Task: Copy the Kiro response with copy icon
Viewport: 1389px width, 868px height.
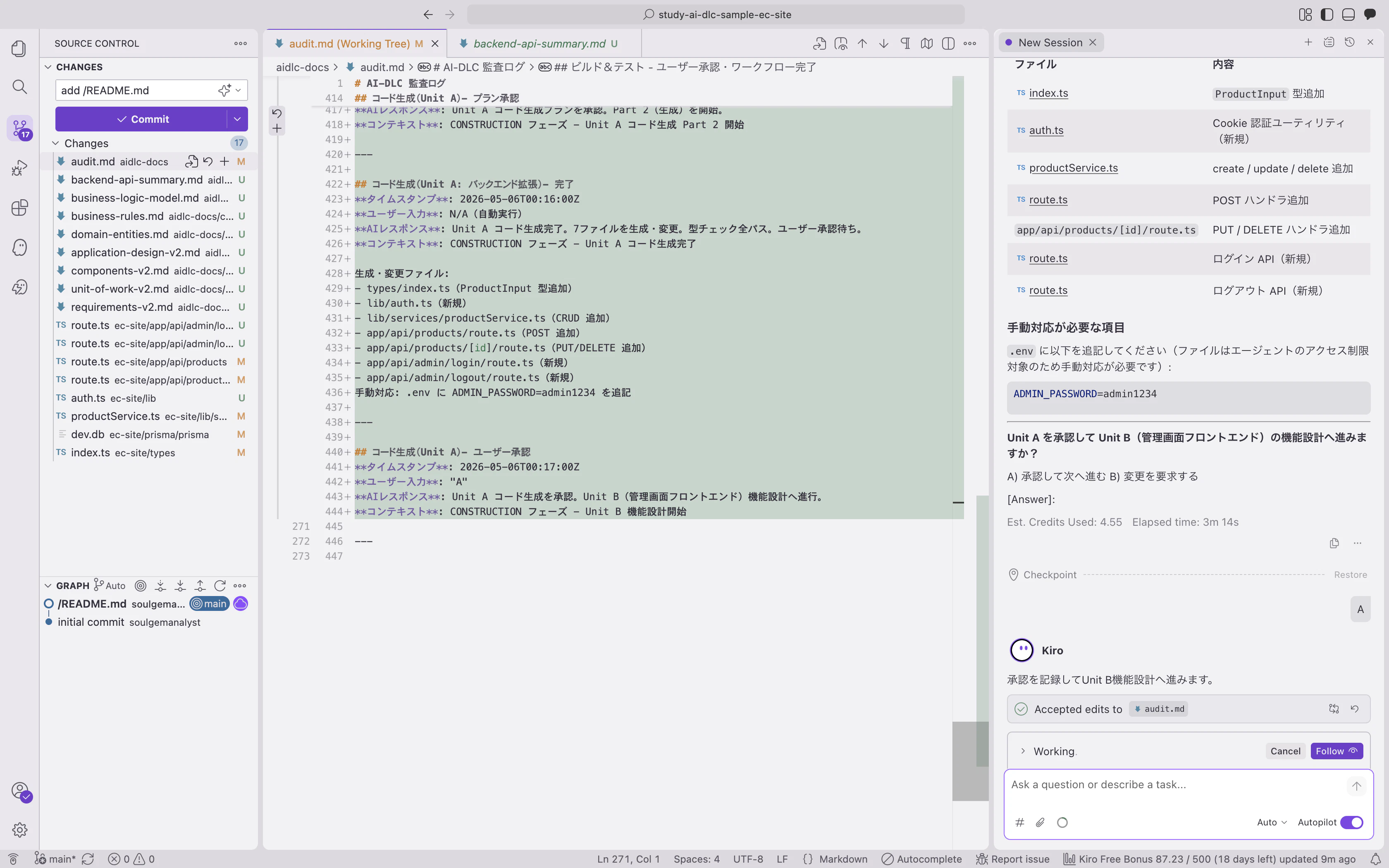Action: pos(1334,543)
